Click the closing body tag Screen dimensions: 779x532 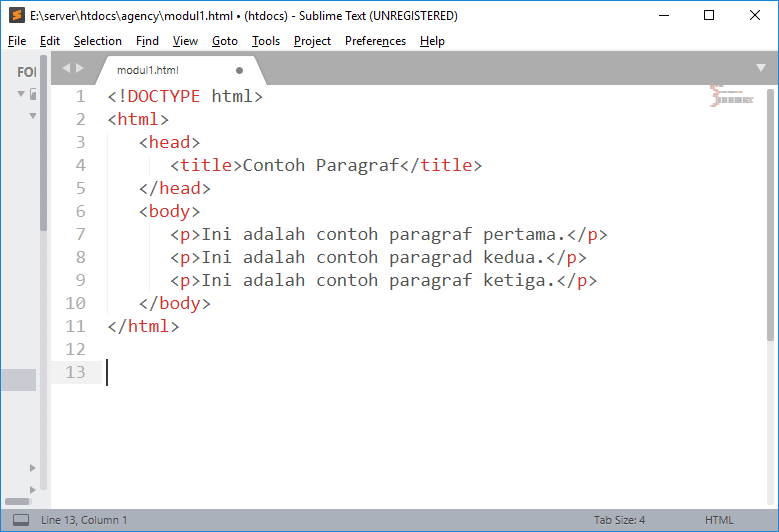pos(174,303)
